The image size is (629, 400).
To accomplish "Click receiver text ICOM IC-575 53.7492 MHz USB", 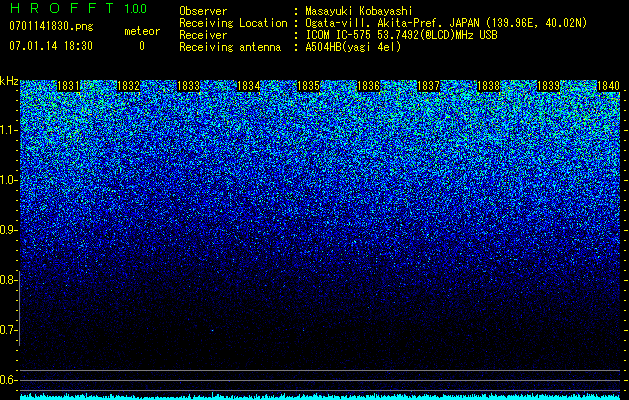I will click(401, 35).
